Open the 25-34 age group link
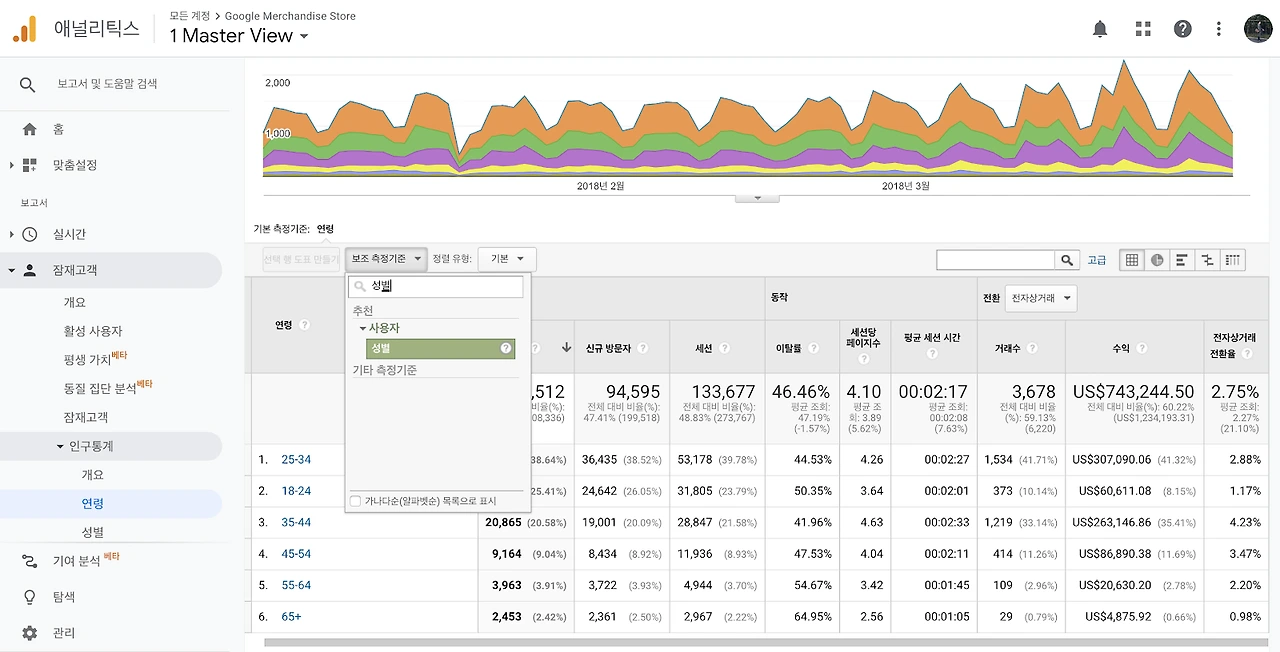 [296, 460]
